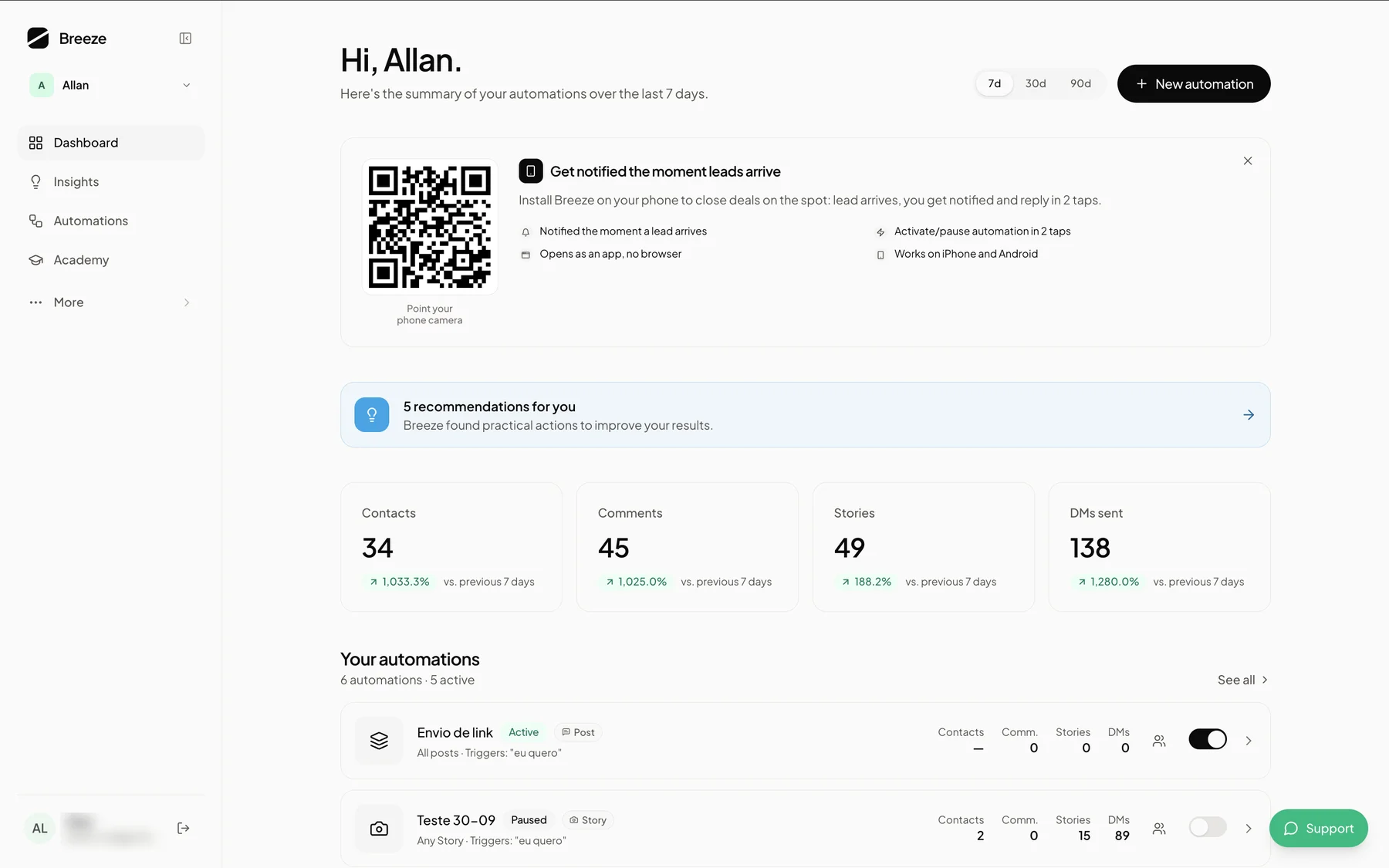The width and height of the screenshot is (1389, 868).
Task: Select the 90d time range
Action: [1080, 83]
